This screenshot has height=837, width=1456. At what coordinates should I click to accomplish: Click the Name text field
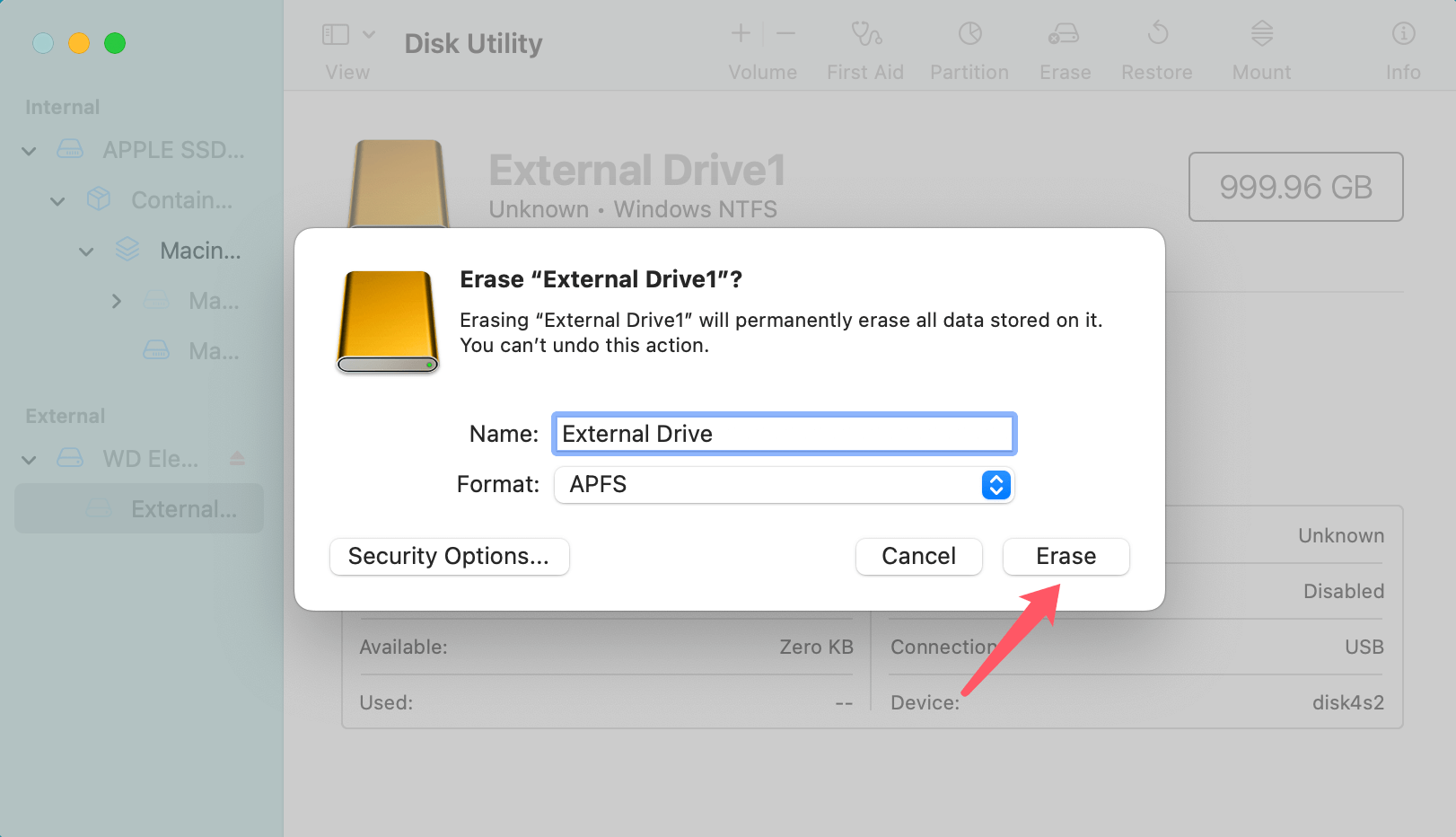click(x=783, y=434)
